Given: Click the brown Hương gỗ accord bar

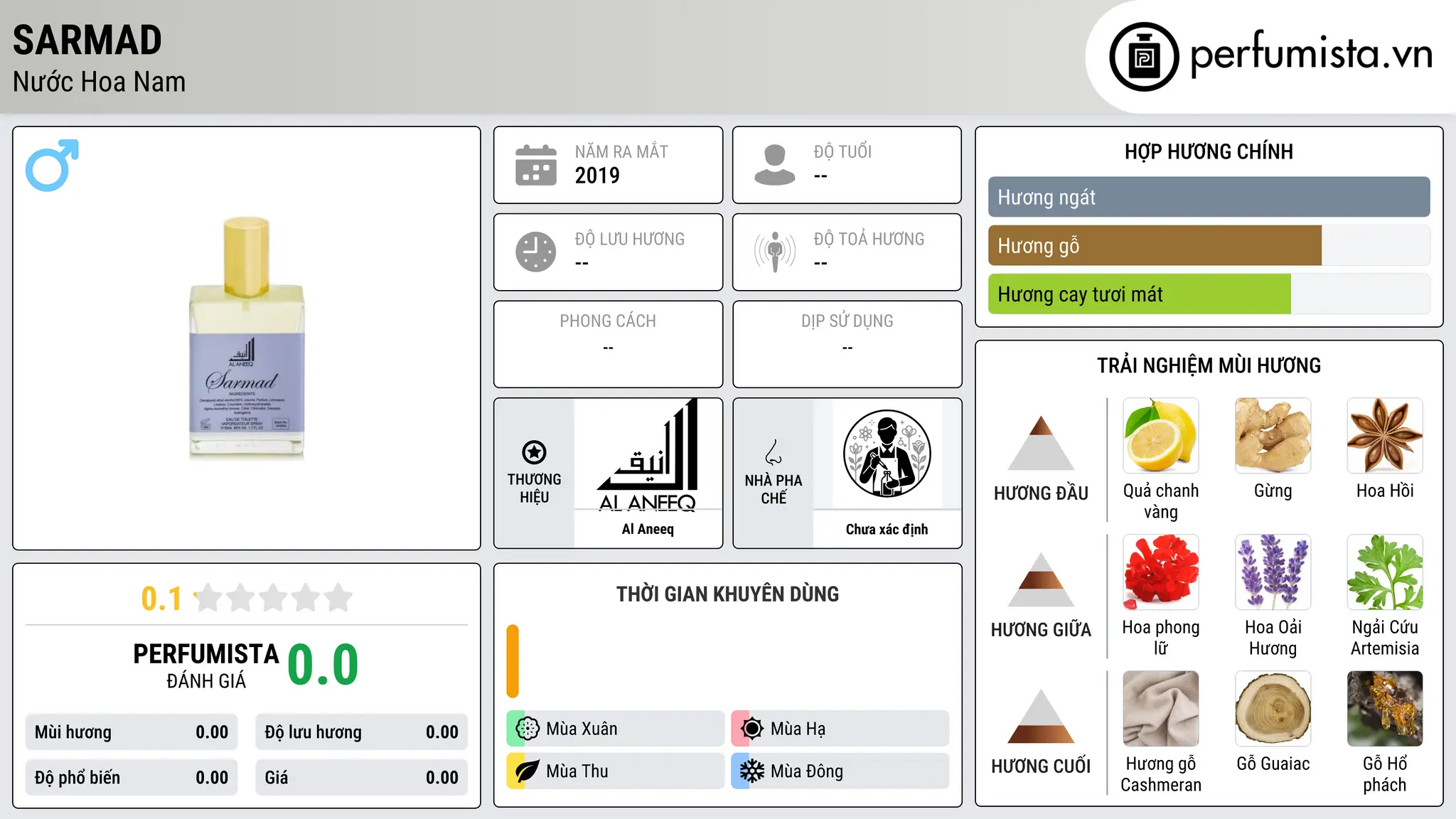Looking at the screenshot, I should (x=1155, y=246).
